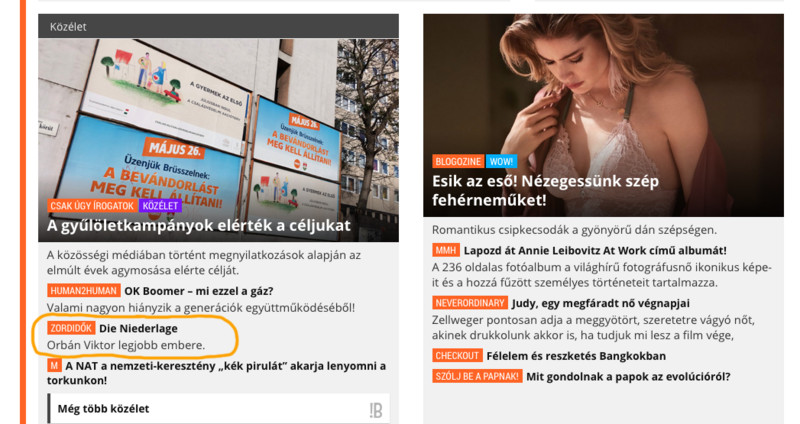Open article Judy, egy megfáradt nő végnapjai

(601, 304)
